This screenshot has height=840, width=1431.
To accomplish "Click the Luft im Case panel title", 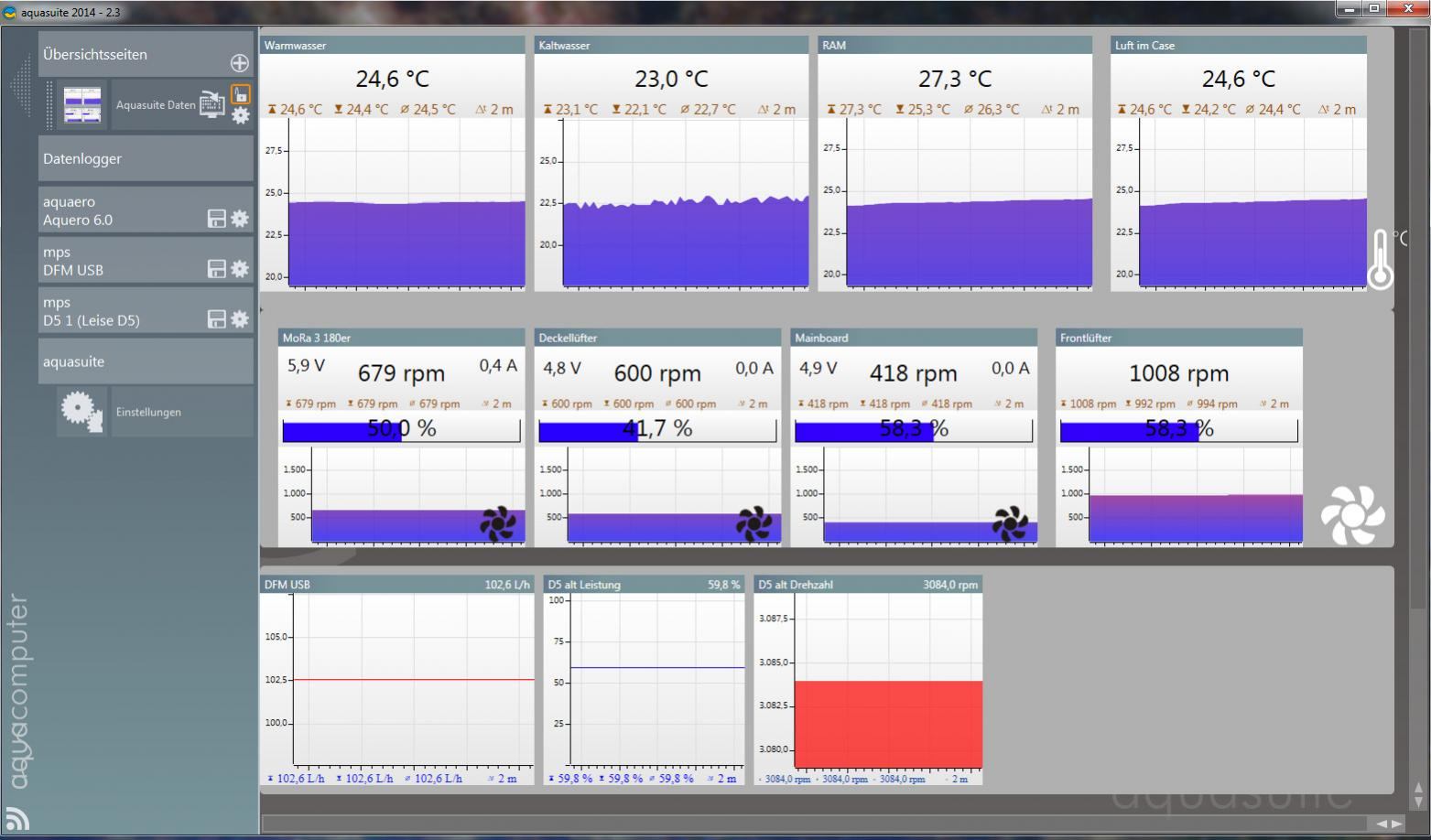I will [x=1144, y=45].
